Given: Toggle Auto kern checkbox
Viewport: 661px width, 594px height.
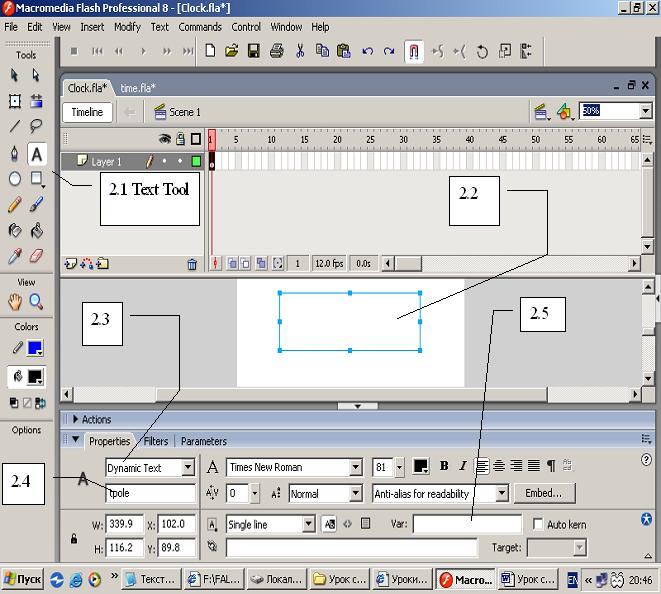Looking at the screenshot, I should [538, 524].
